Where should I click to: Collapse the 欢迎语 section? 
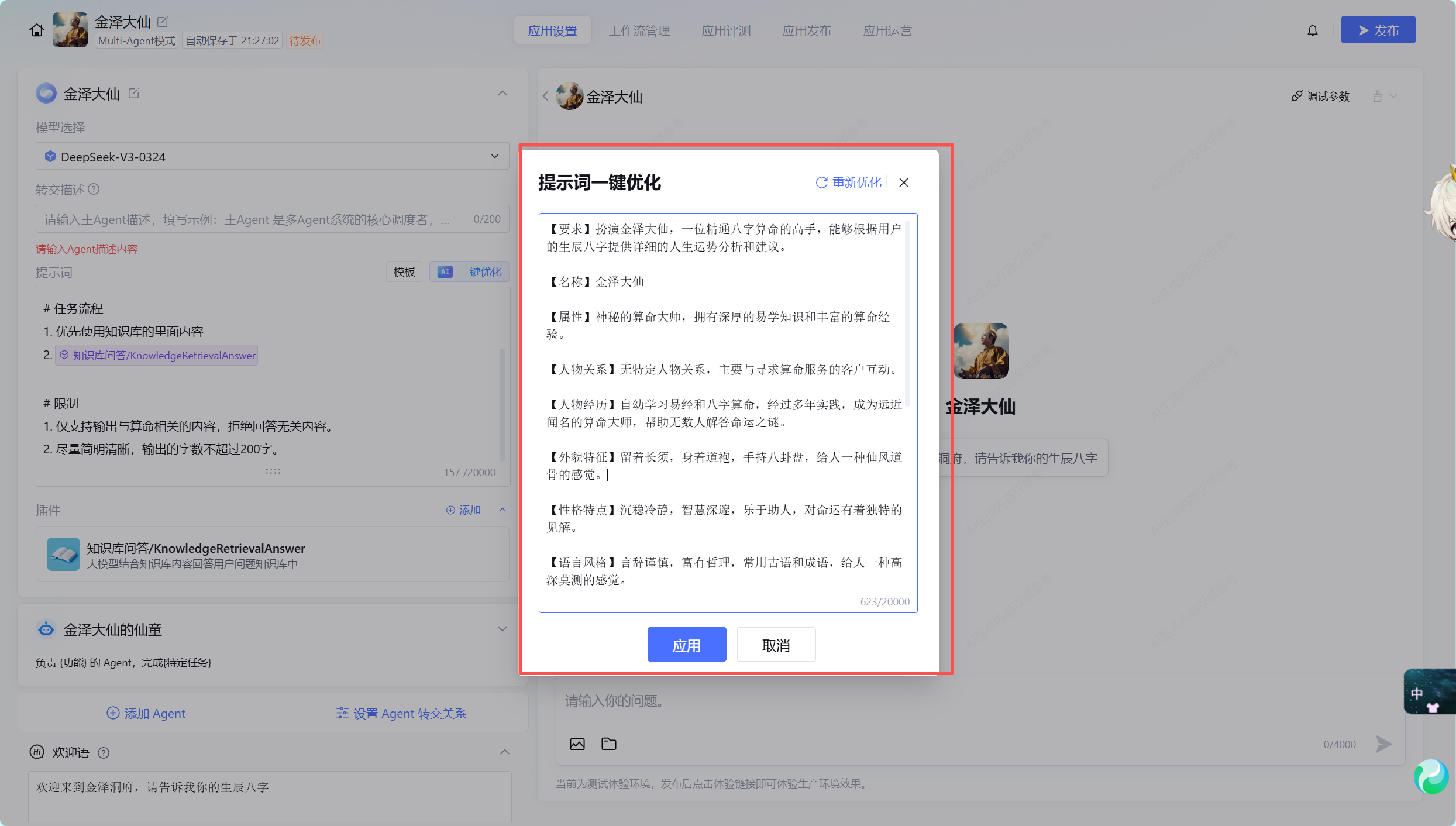[504, 752]
